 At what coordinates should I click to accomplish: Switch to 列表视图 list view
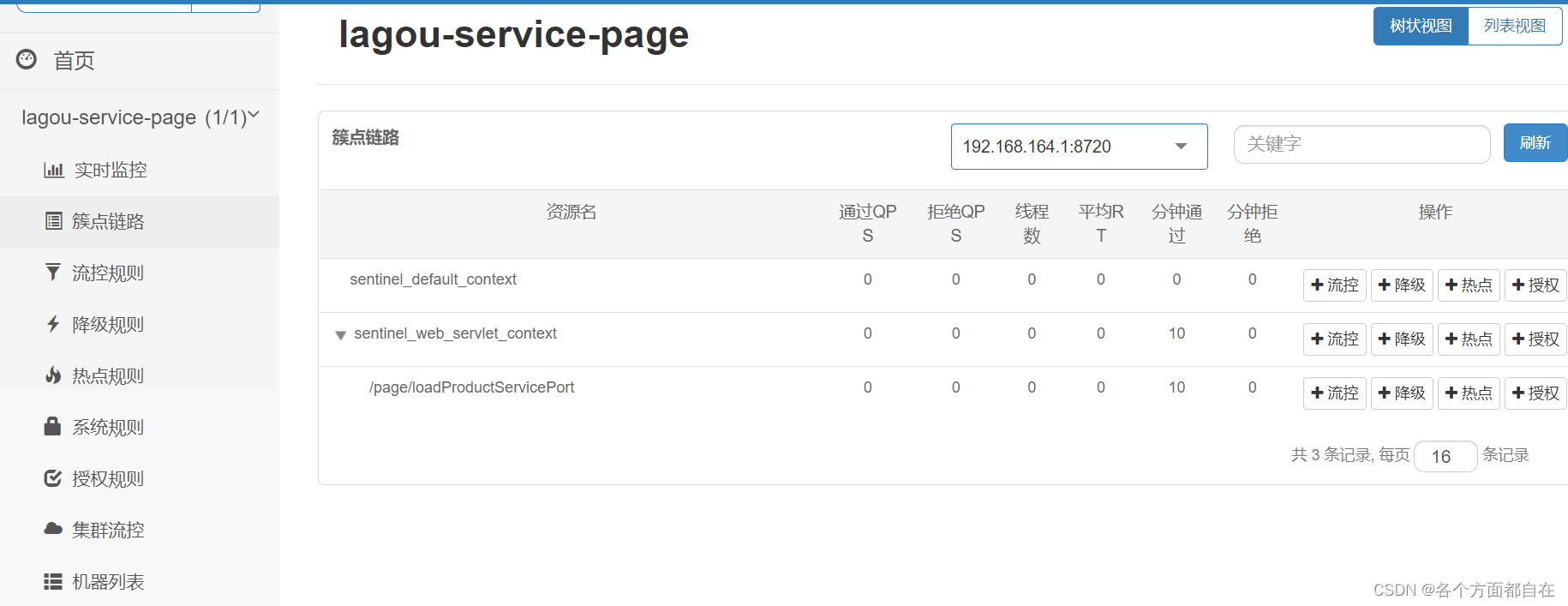point(1515,26)
